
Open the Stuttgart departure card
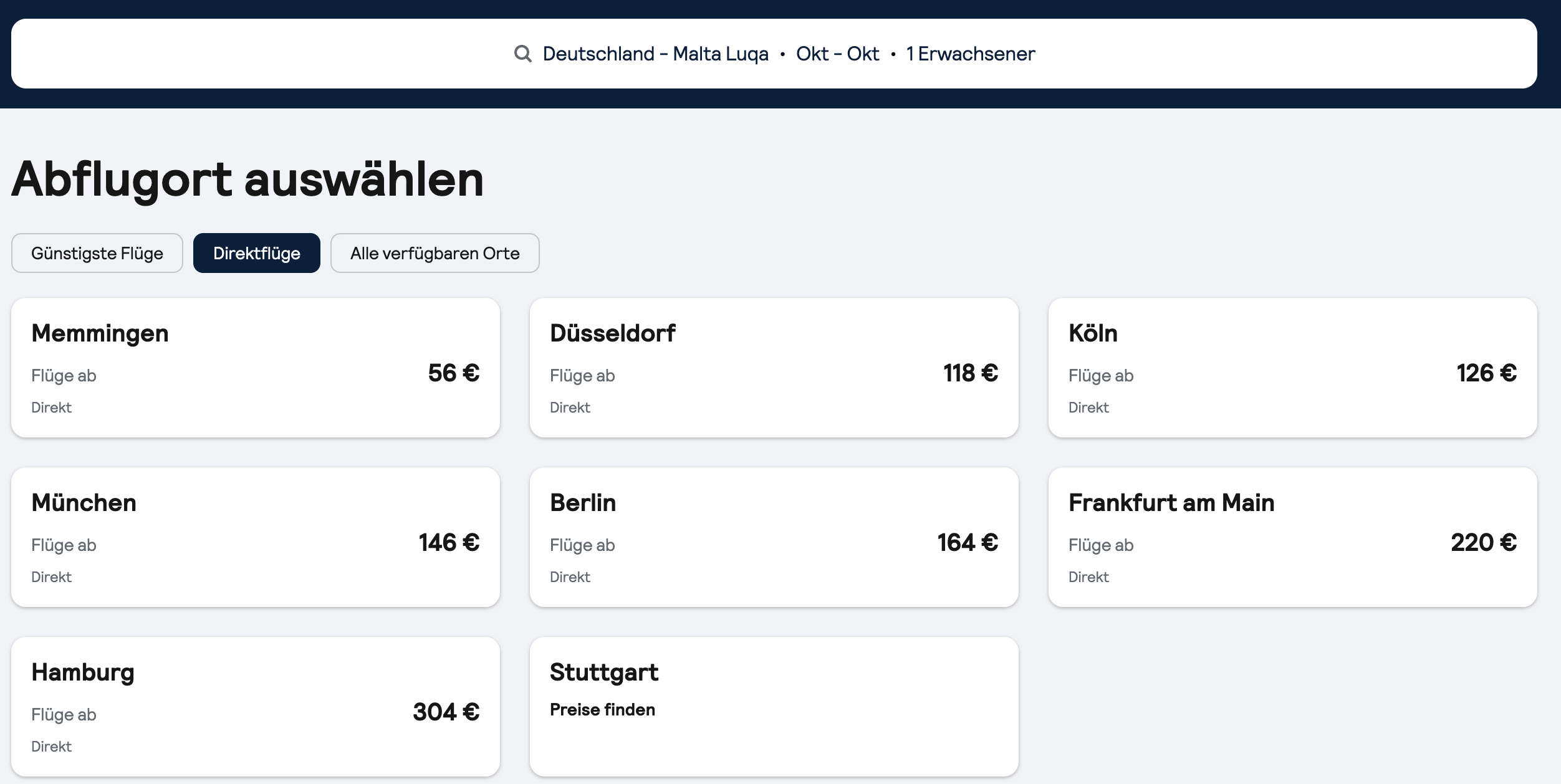click(x=774, y=707)
